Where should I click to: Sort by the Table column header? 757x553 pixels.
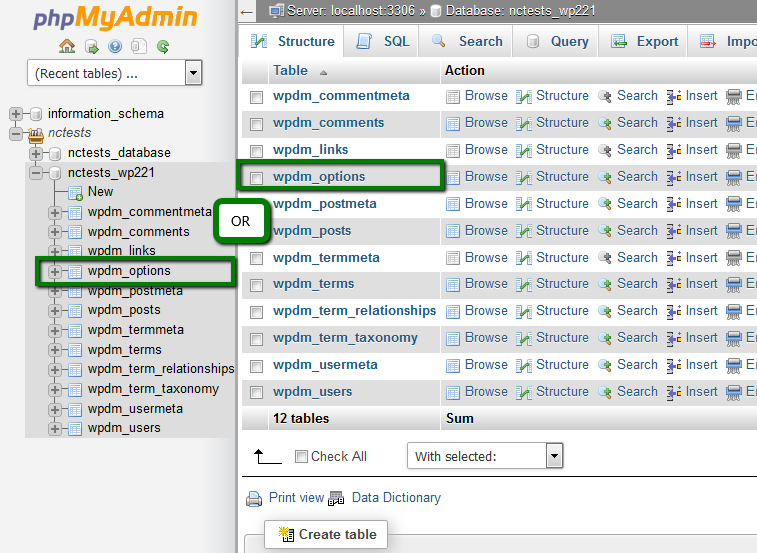point(290,71)
